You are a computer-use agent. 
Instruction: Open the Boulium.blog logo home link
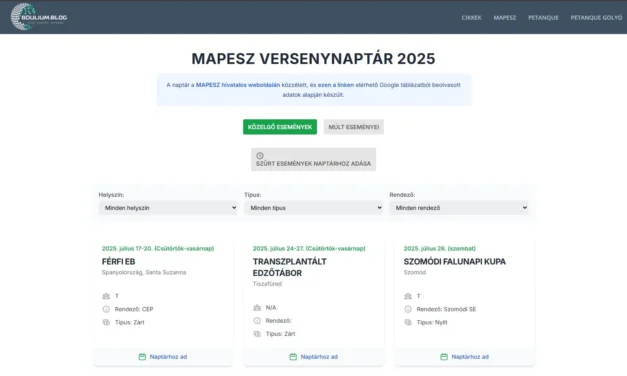pos(39,17)
